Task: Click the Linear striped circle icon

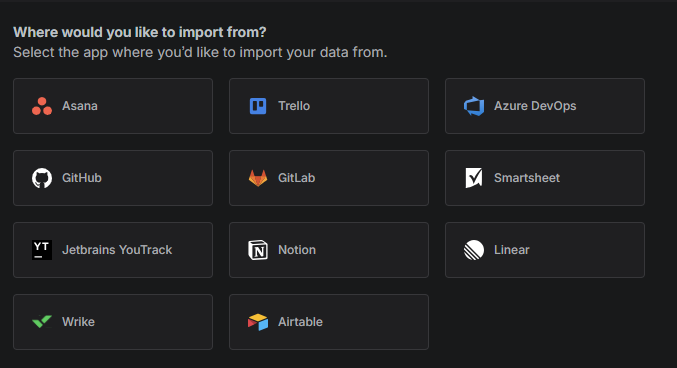Action: [x=474, y=250]
